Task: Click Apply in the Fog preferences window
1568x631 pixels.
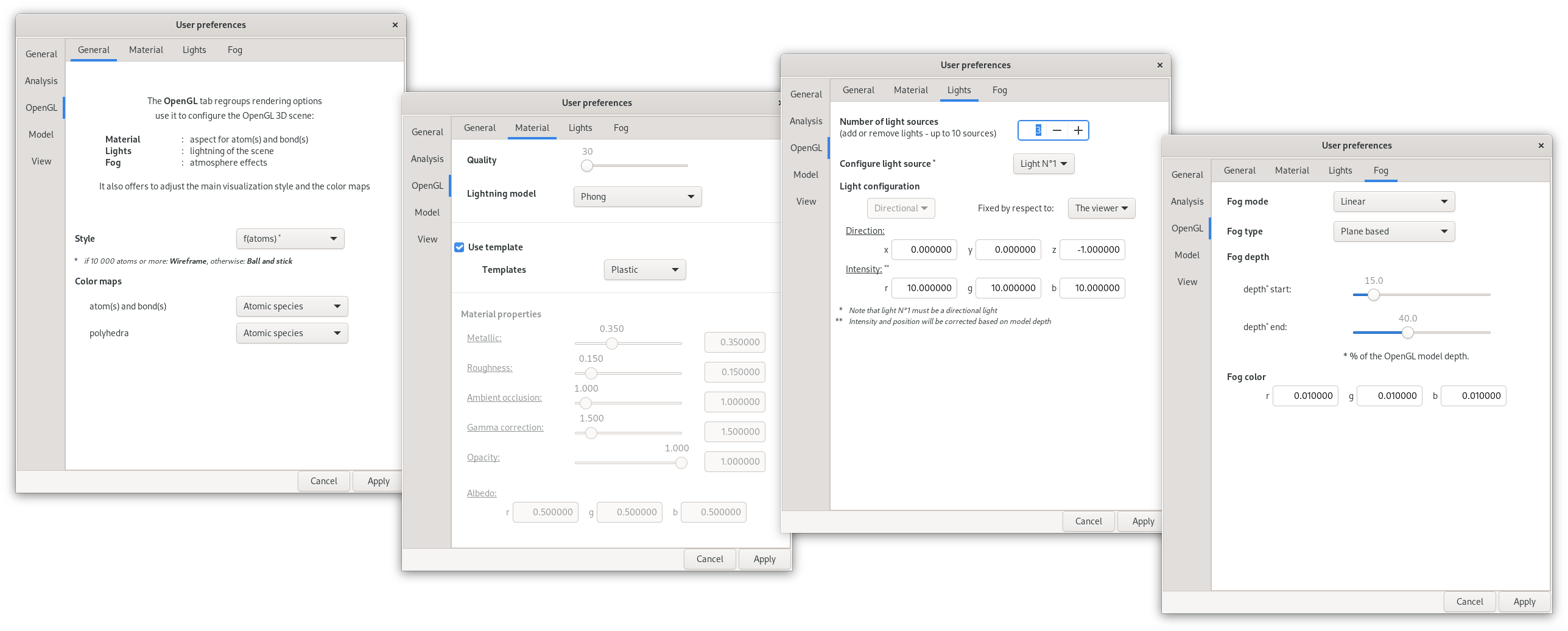Action: (x=1524, y=601)
